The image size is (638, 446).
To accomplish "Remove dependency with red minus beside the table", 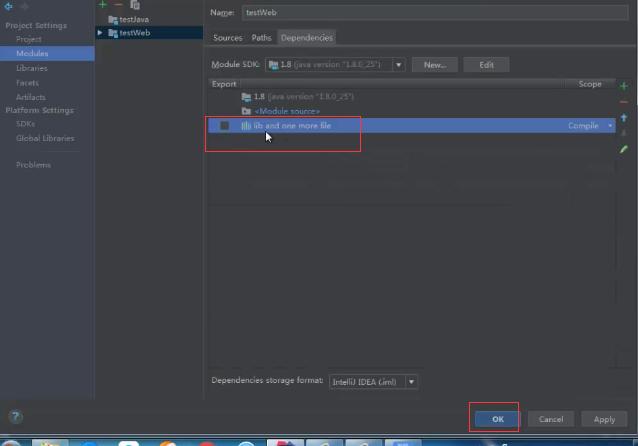I will pyautogui.click(x=623, y=102).
